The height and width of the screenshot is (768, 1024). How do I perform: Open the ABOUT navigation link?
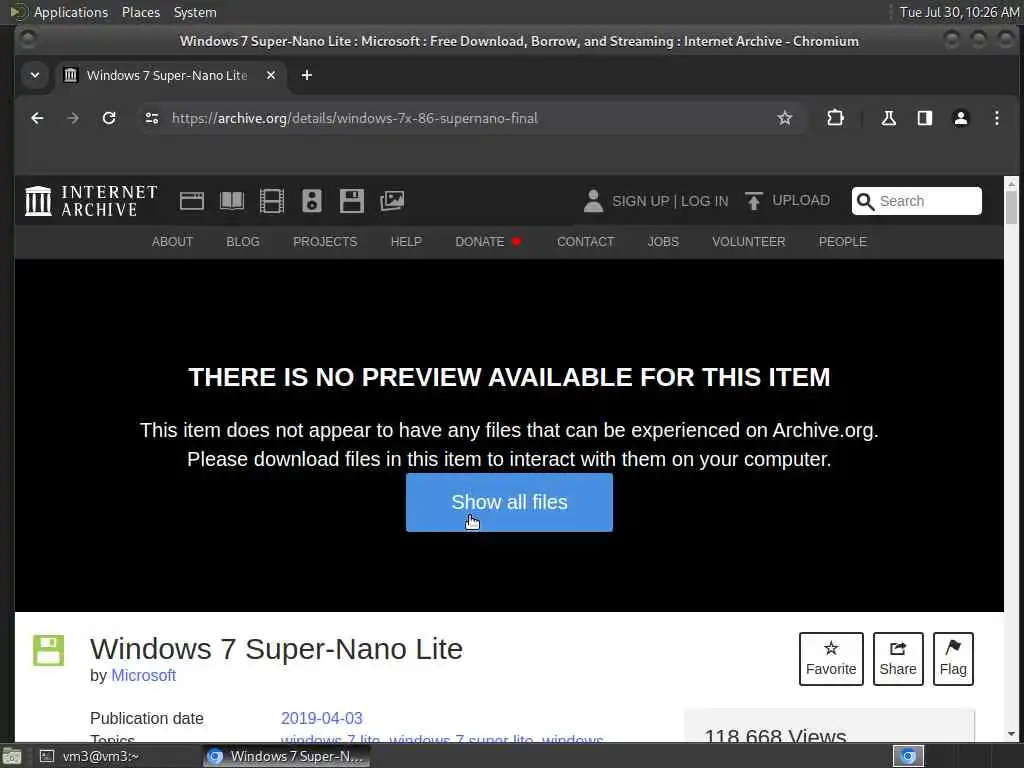(x=172, y=242)
